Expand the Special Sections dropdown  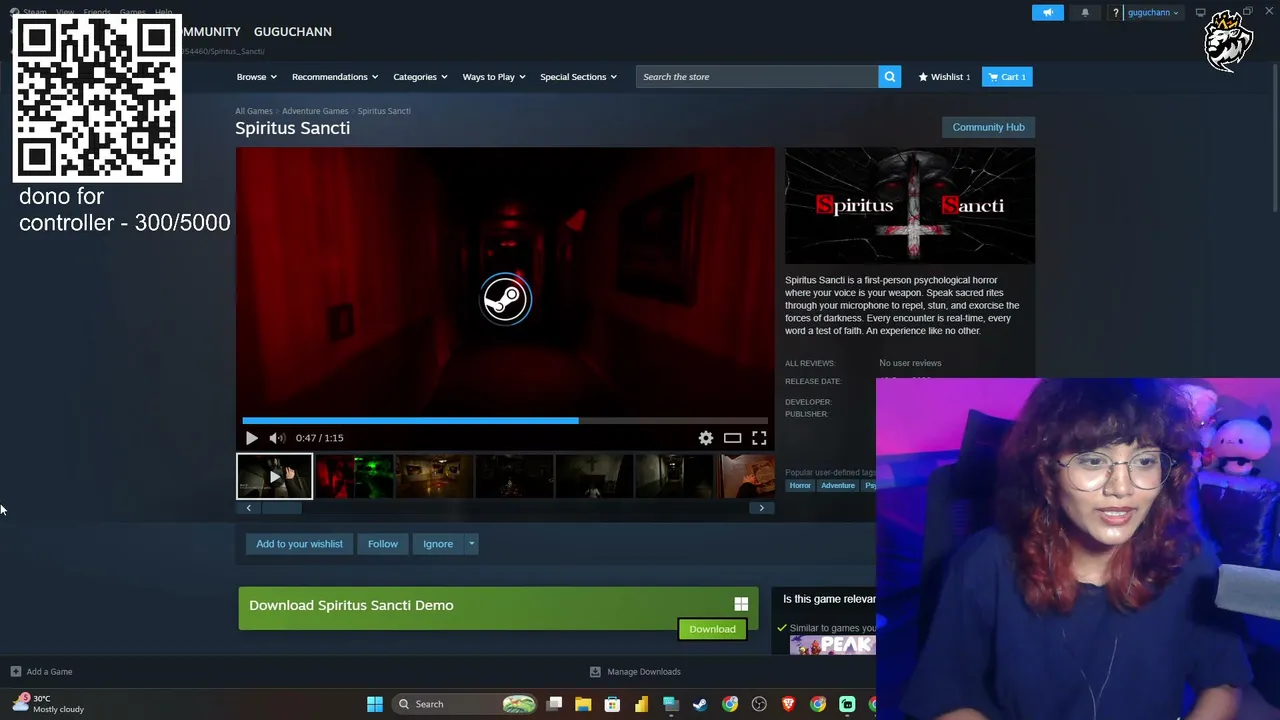coord(578,77)
